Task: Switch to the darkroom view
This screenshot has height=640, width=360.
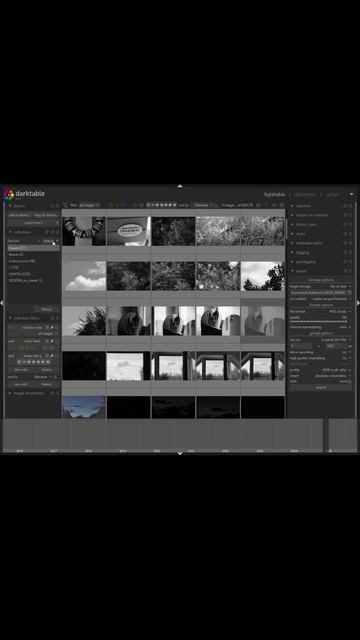Action: pos(305,194)
